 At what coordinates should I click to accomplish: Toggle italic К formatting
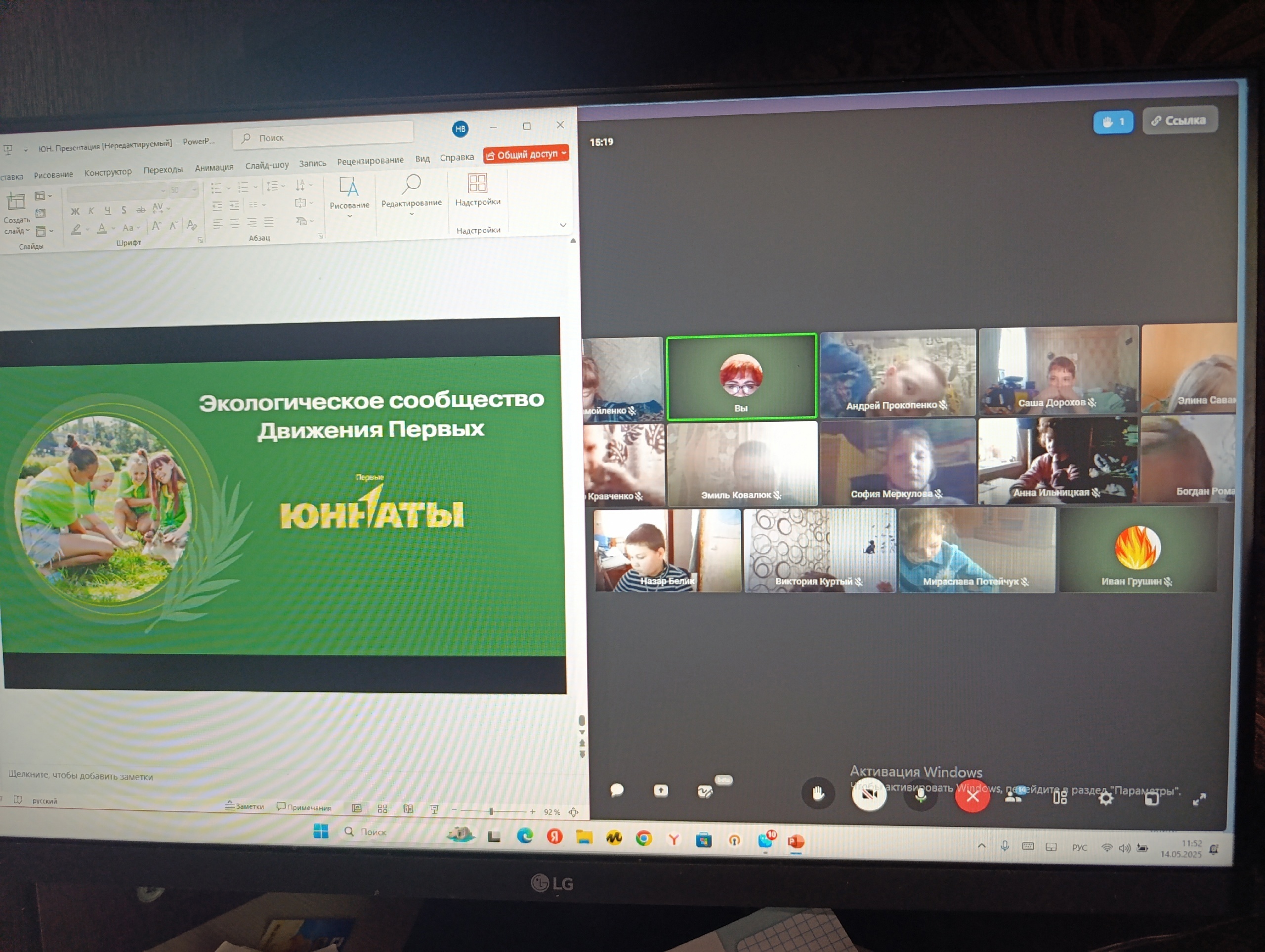[x=91, y=211]
